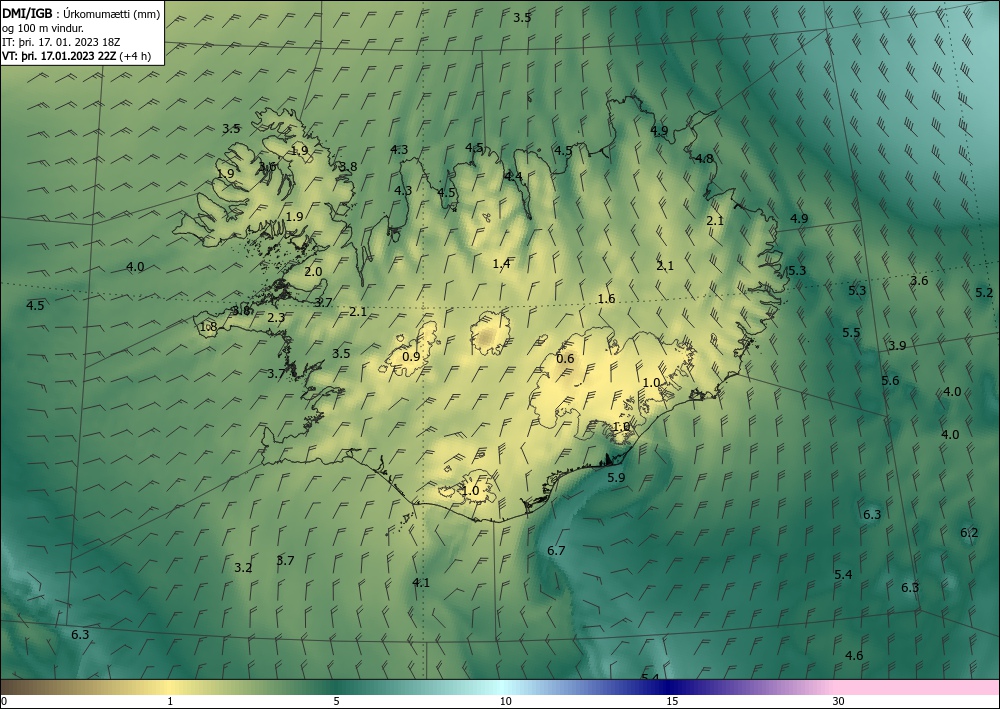Click the 6.2 value at the right edge
Image resolution: width=1000 pixels, height=709 pixels.
[x=969, y=532]
